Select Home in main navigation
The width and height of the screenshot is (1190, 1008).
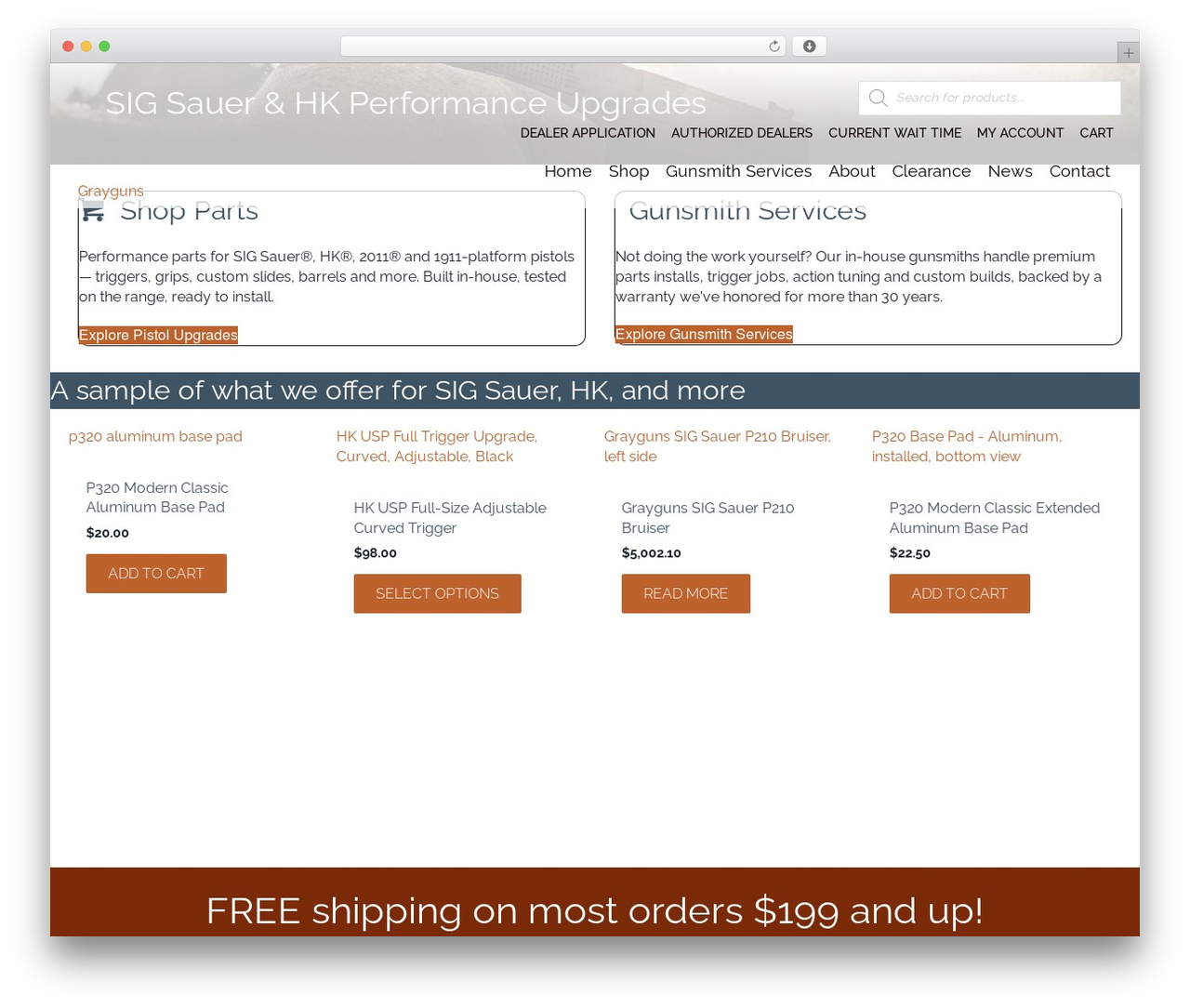point(568,171)
